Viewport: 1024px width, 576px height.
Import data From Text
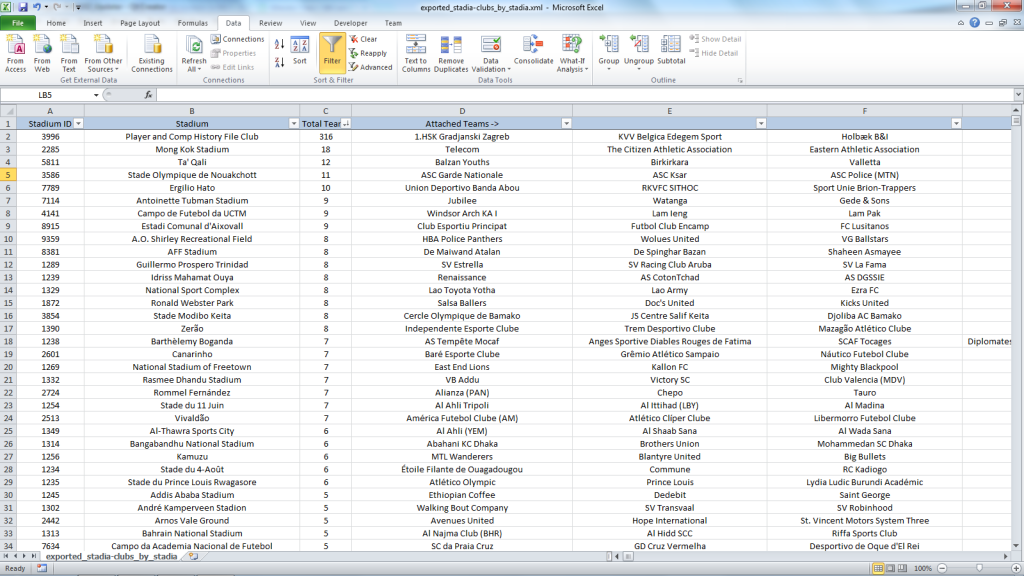[x=69, y=54]
